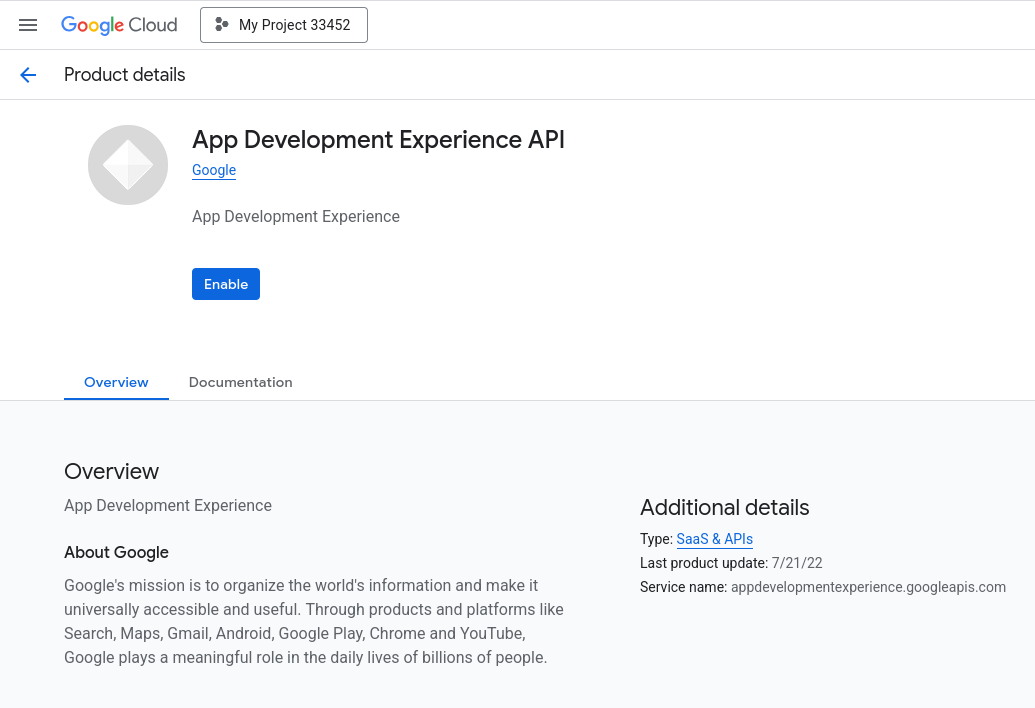Go back using the left arrow
1035x708 pixels.
[x=28, y=75]
